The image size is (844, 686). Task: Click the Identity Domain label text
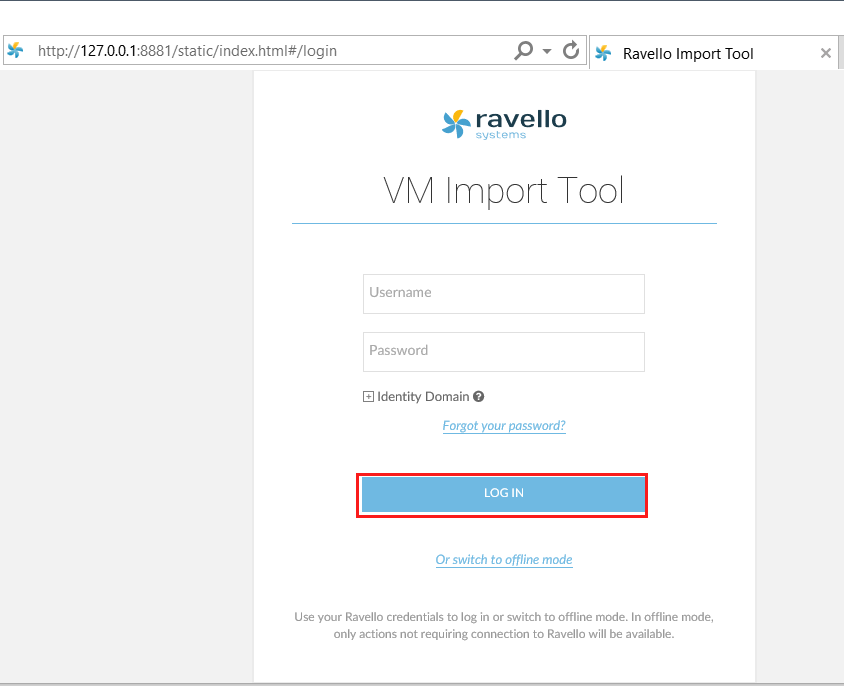423,397
